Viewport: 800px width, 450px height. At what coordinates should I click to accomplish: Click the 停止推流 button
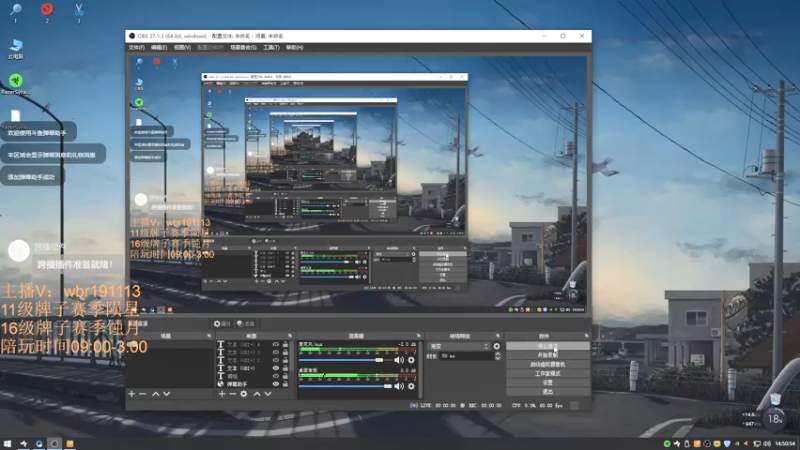pos(547,346)
